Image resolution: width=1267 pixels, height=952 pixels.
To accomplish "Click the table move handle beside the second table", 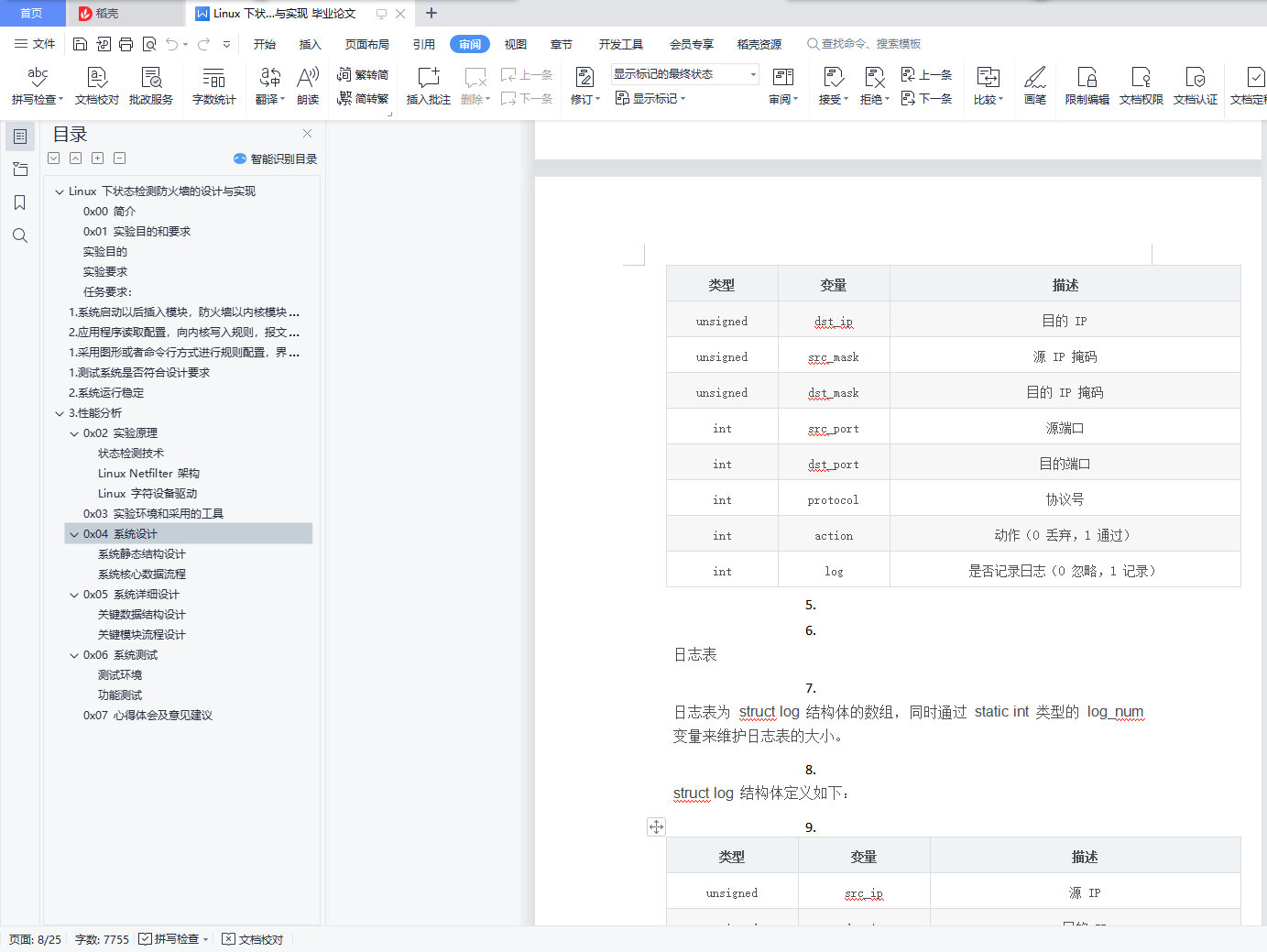I will pyautogui.click(x=656, y=826).
